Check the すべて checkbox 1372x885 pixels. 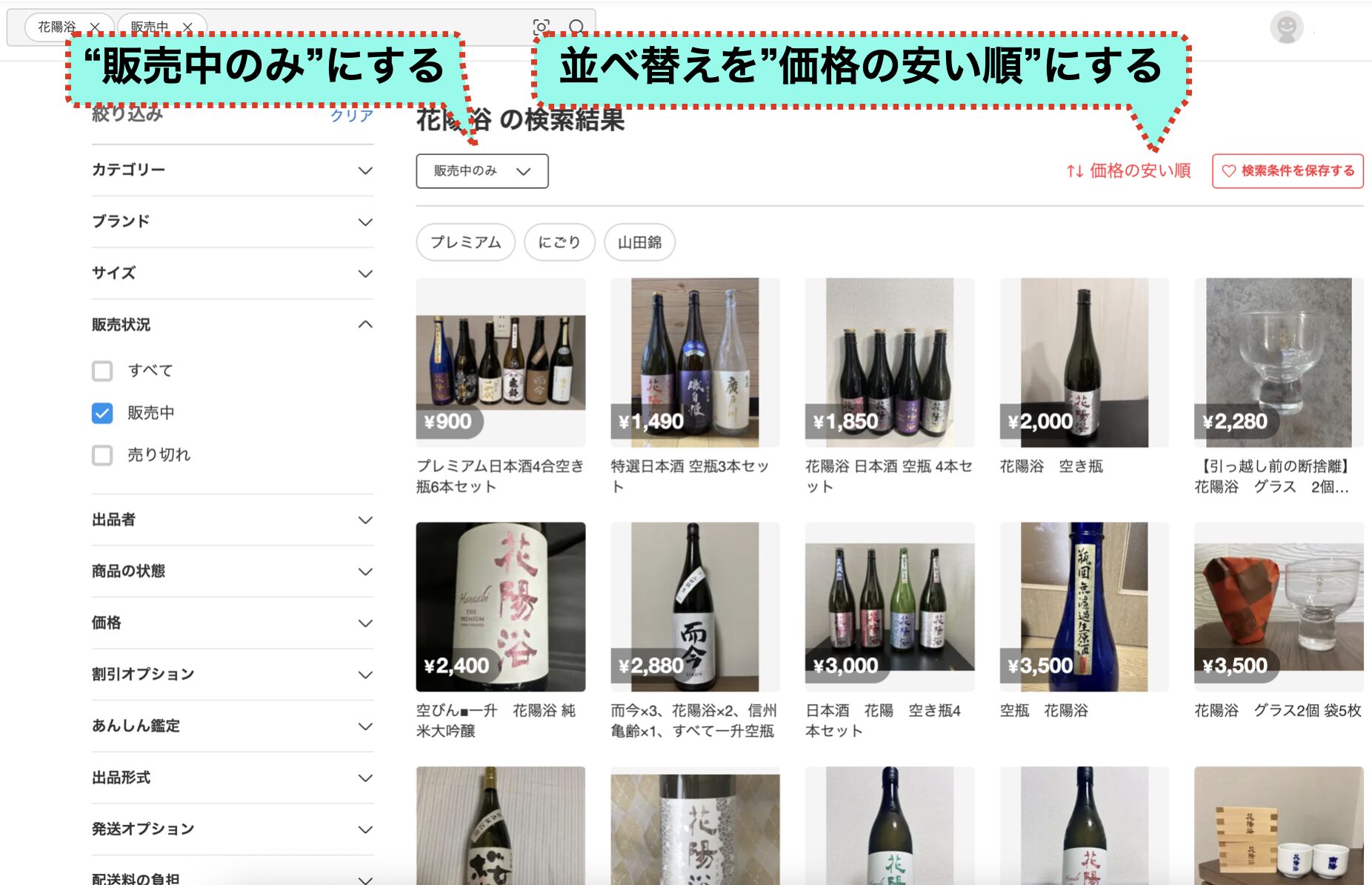102,371
